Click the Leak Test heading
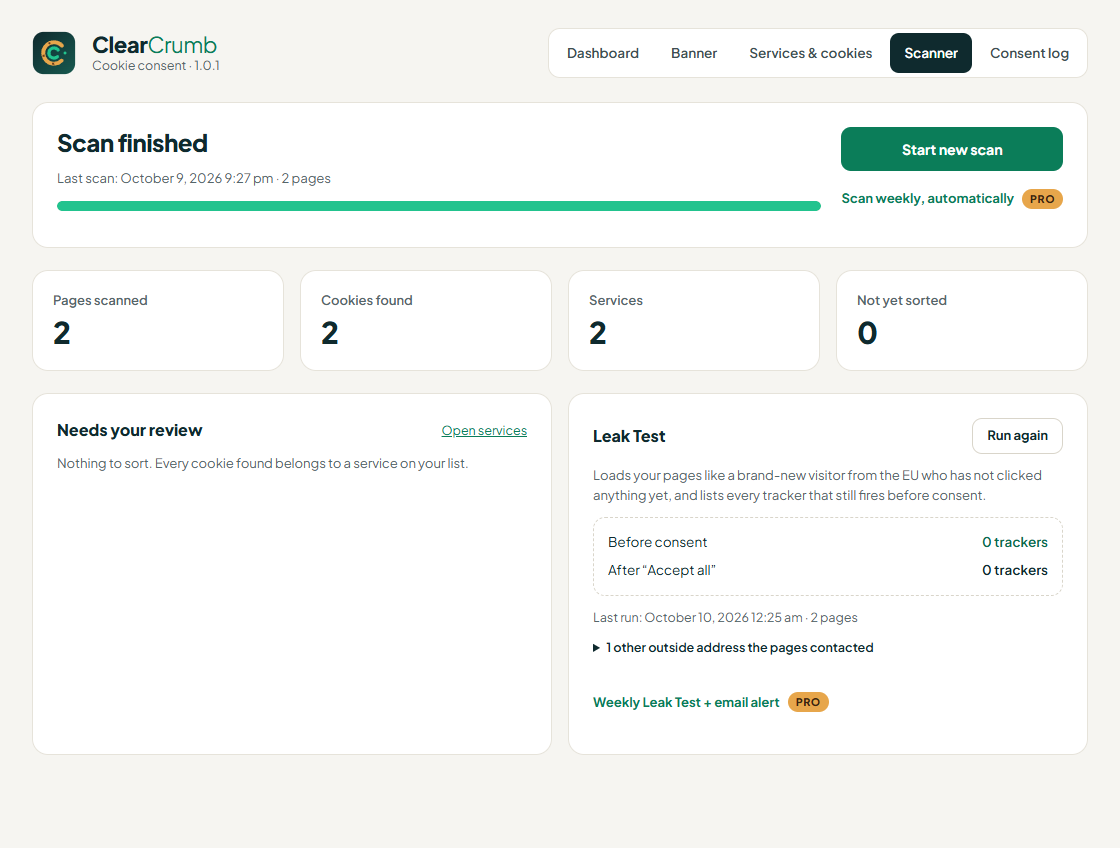 pos(629,437)
